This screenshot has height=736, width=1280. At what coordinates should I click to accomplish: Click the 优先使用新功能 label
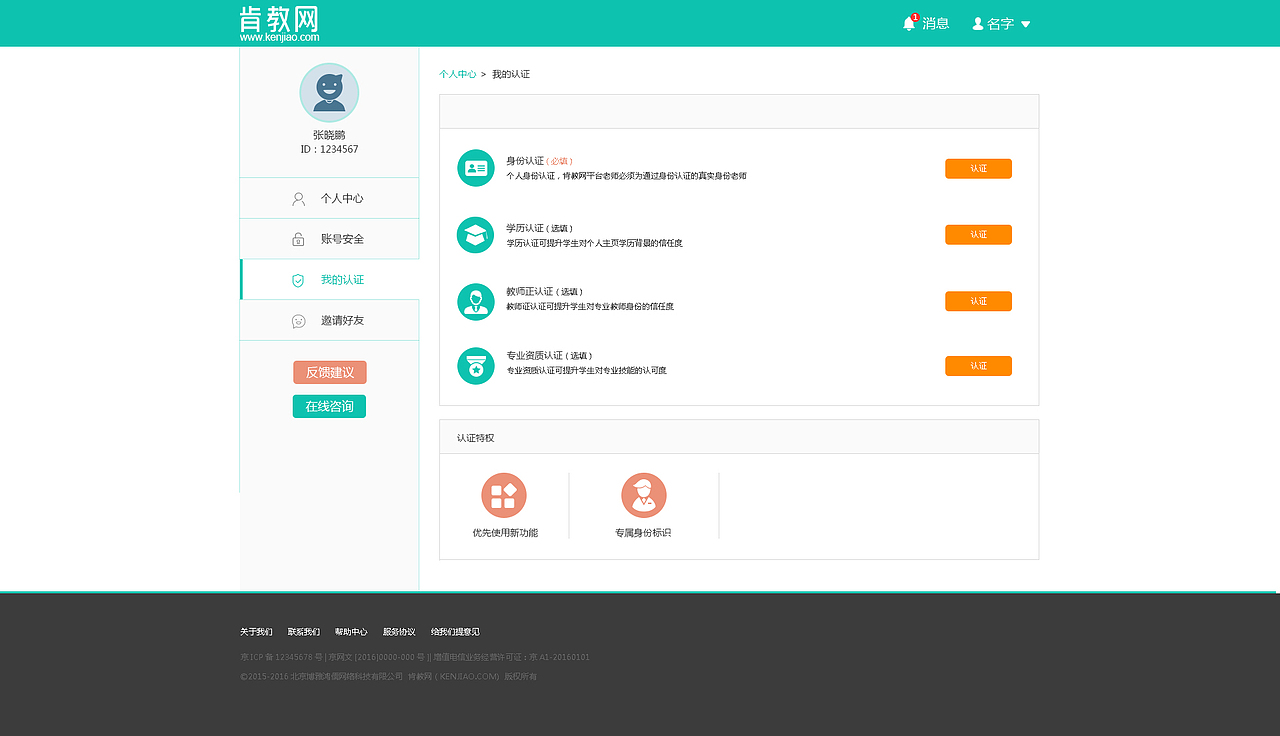click(505, 533)
